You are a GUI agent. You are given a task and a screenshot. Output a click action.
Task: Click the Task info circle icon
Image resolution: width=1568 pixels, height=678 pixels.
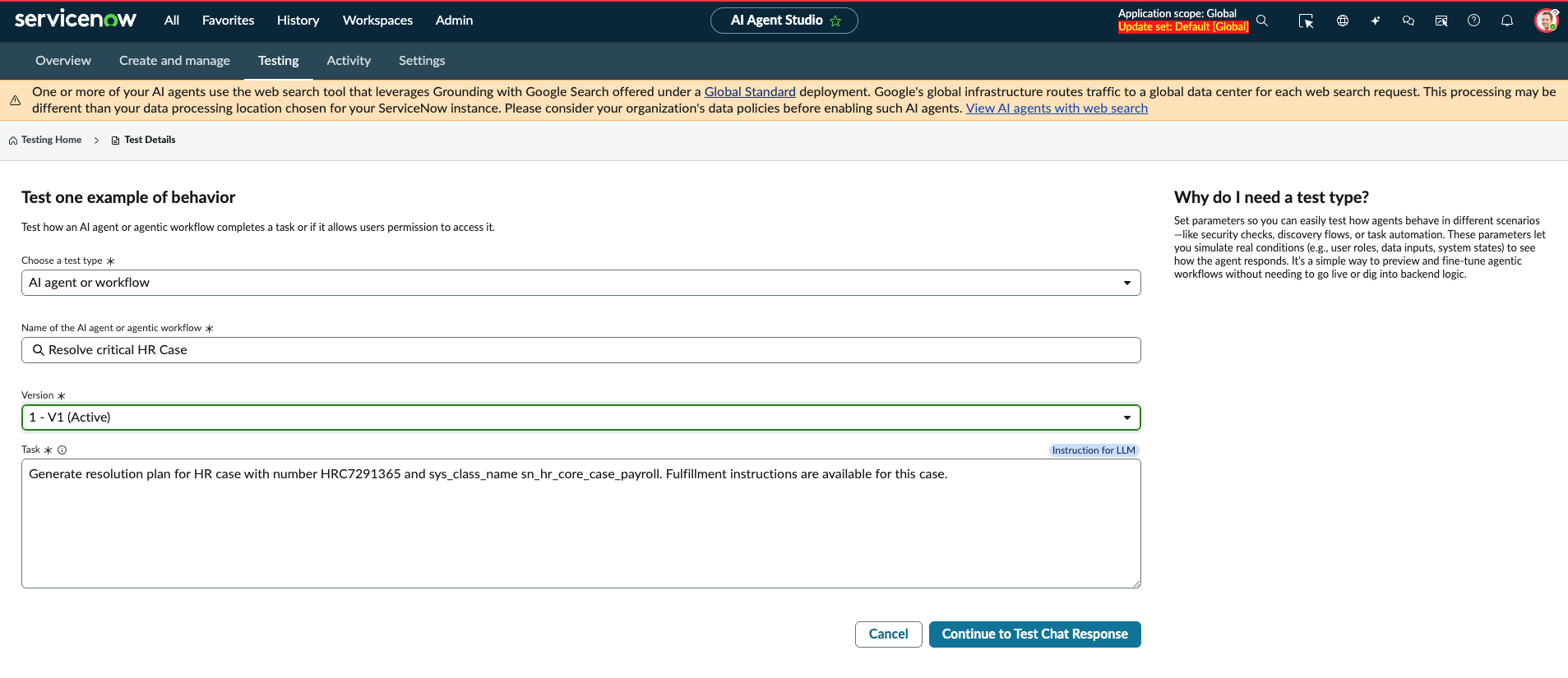point(62,450)
